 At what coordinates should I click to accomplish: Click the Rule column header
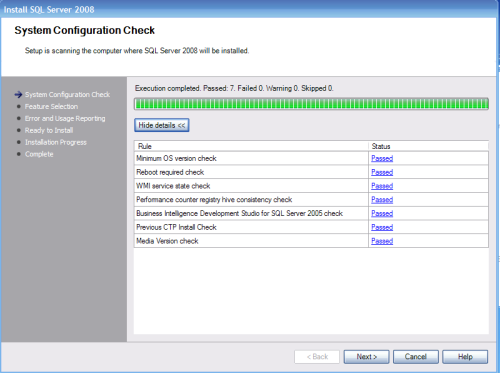pyautogui.click(x=251, y=146)
